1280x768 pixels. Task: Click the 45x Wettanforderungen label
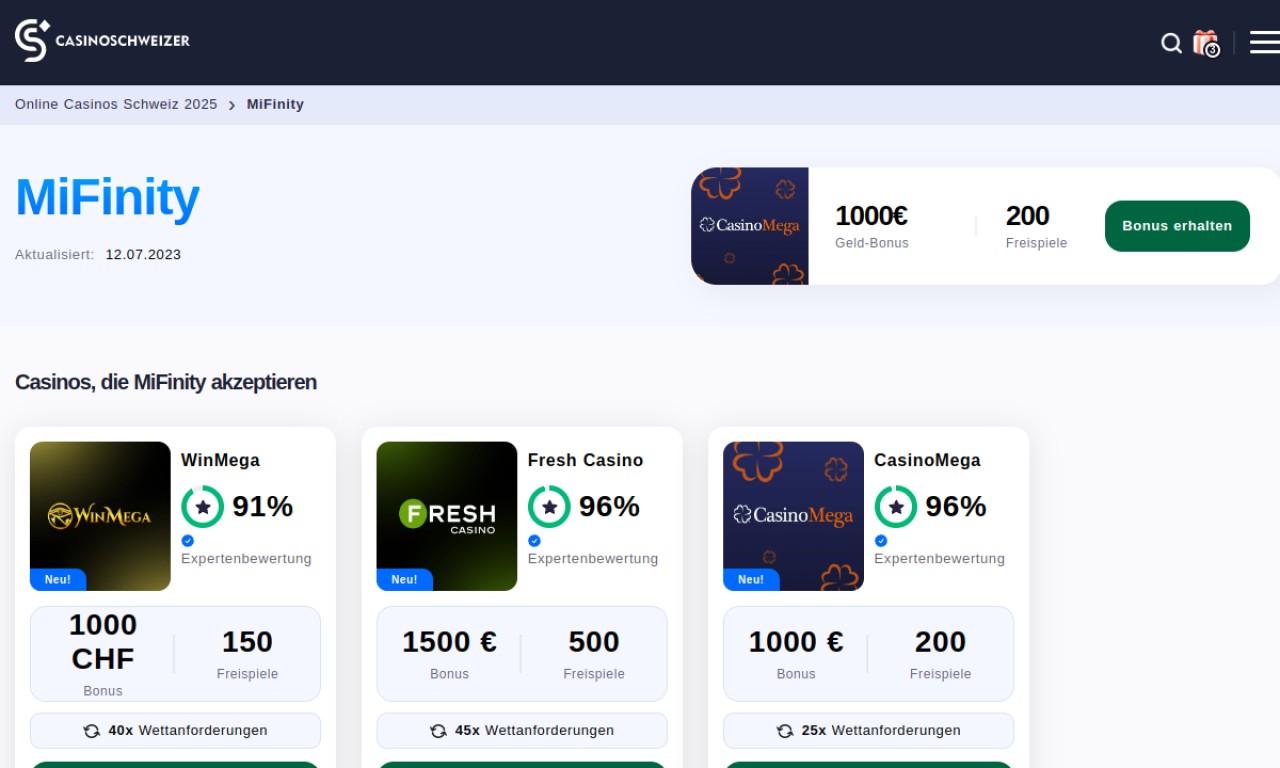tap(535, 731)
